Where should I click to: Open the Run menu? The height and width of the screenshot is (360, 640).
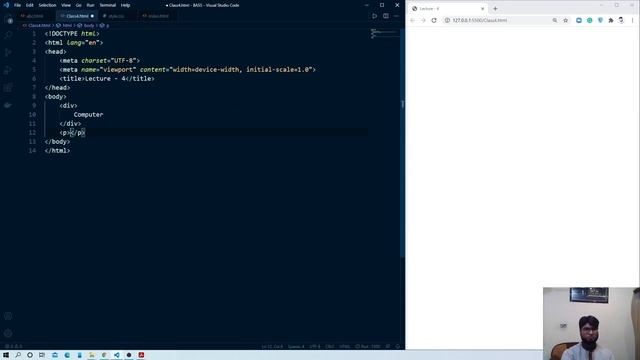click(x=91, y=5)
